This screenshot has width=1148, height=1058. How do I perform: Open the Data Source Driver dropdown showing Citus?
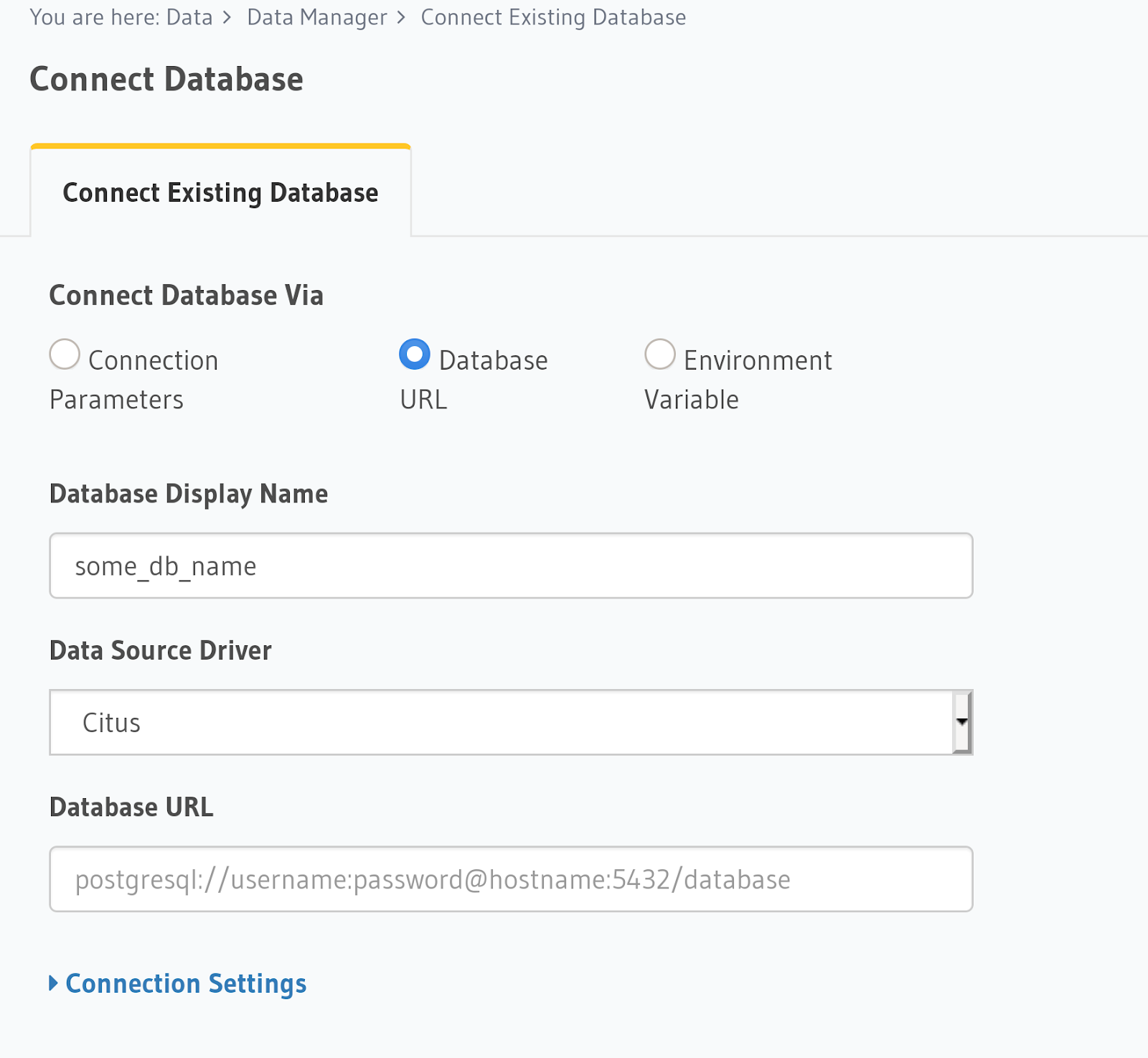[x=502, y=723]
